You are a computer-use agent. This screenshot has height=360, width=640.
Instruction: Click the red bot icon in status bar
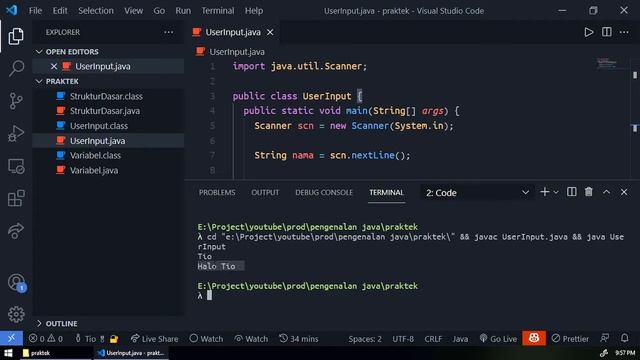click(x=534, y=338)
